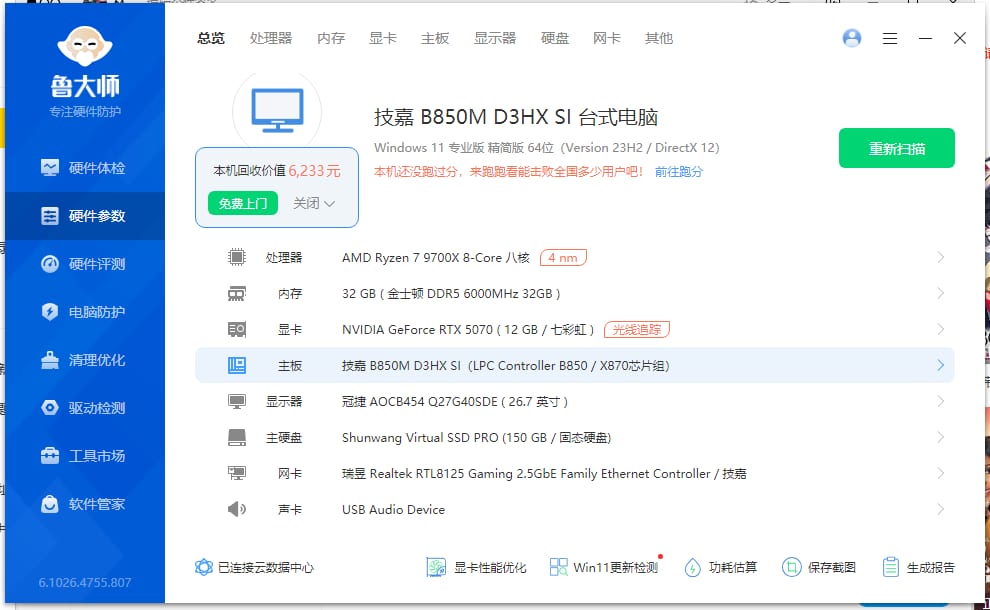
Task: Click the 免费上门 button
Action: [243, 203]
